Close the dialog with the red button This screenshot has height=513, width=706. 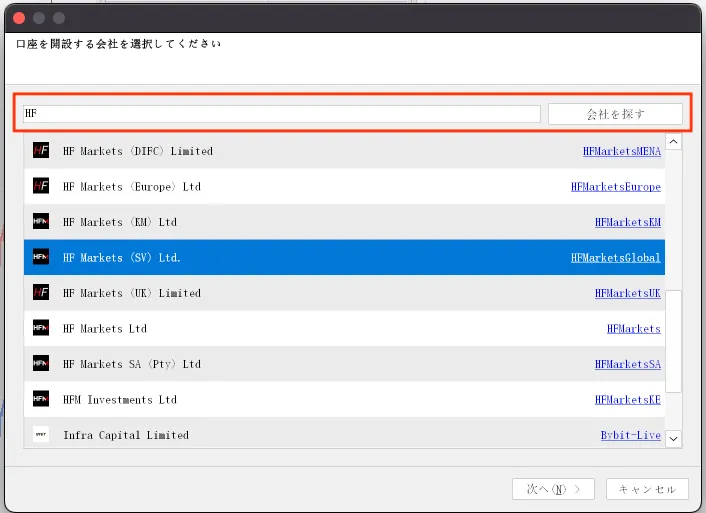(x=19, y=18)
